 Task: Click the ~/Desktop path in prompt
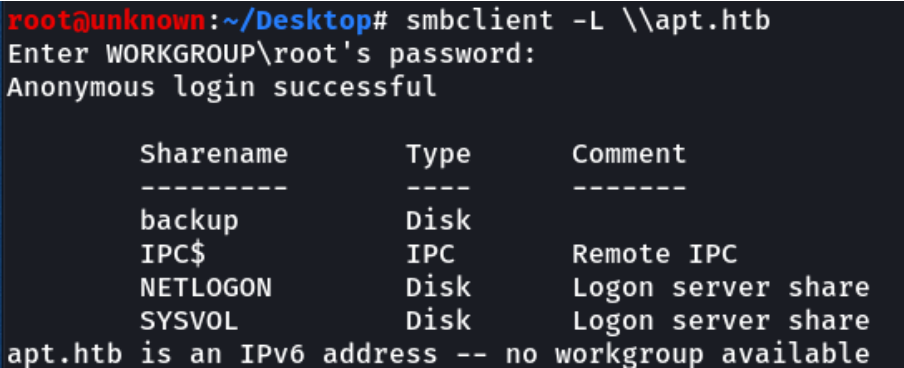pyautogui.click(x=297, y=21)
